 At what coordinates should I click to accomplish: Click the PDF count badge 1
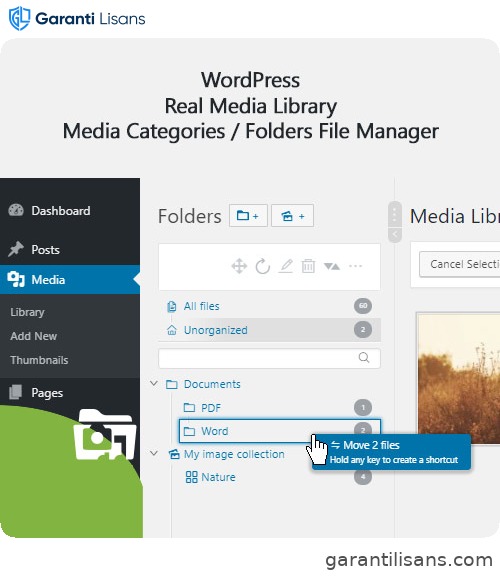tap(363, 407)
